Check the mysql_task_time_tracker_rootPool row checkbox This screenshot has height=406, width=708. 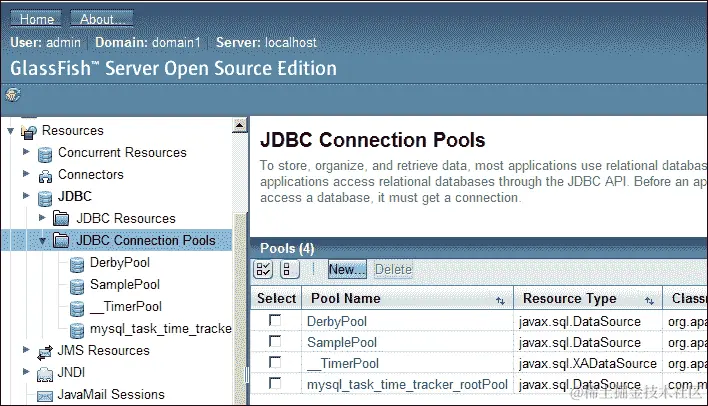275,383
